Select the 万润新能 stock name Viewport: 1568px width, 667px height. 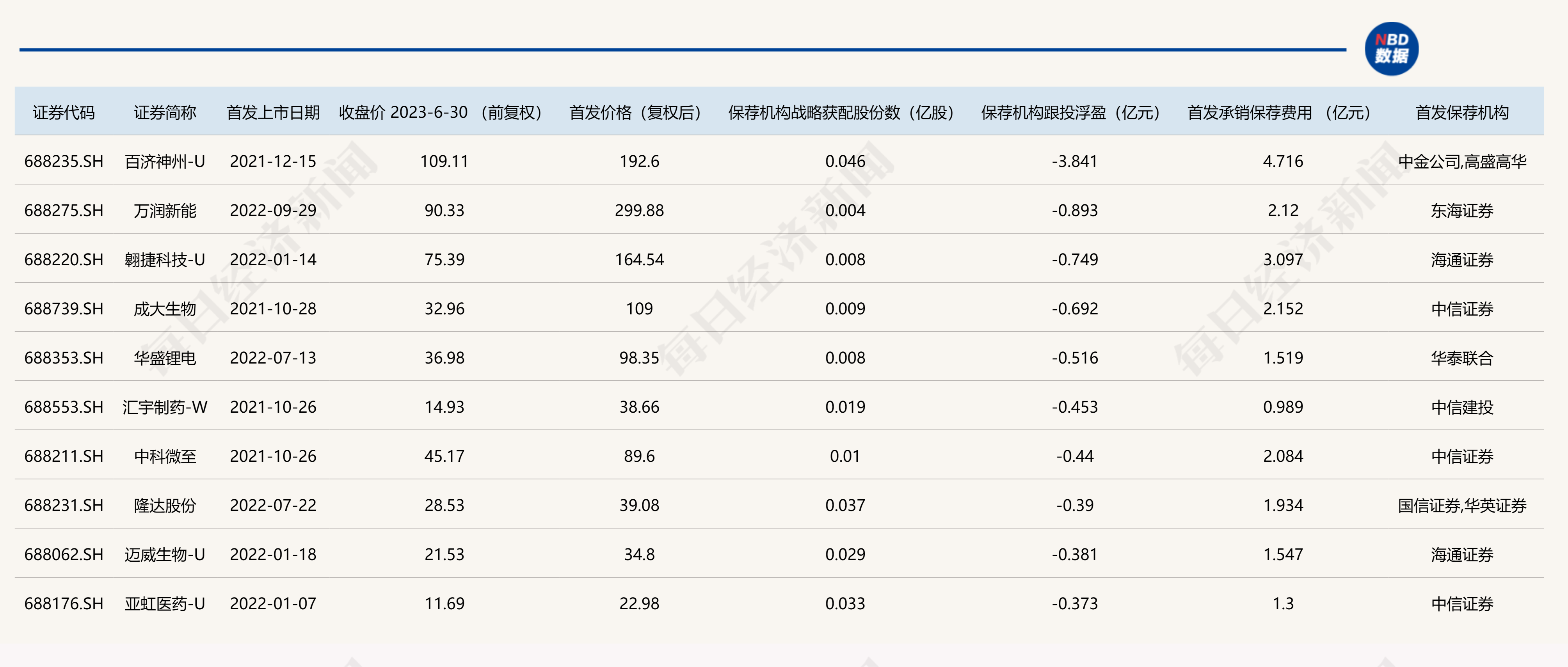pos(165,211)
